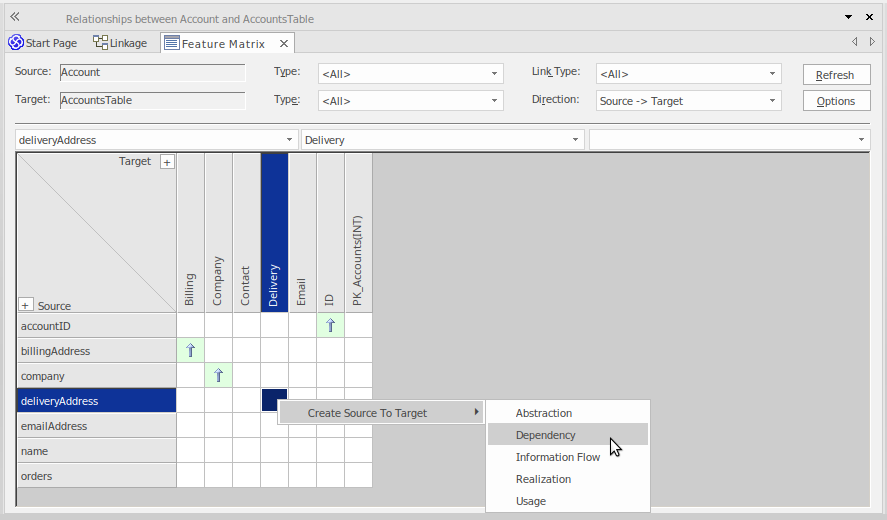
Task: Expand the Source plus button
Action: pos(27,305)
